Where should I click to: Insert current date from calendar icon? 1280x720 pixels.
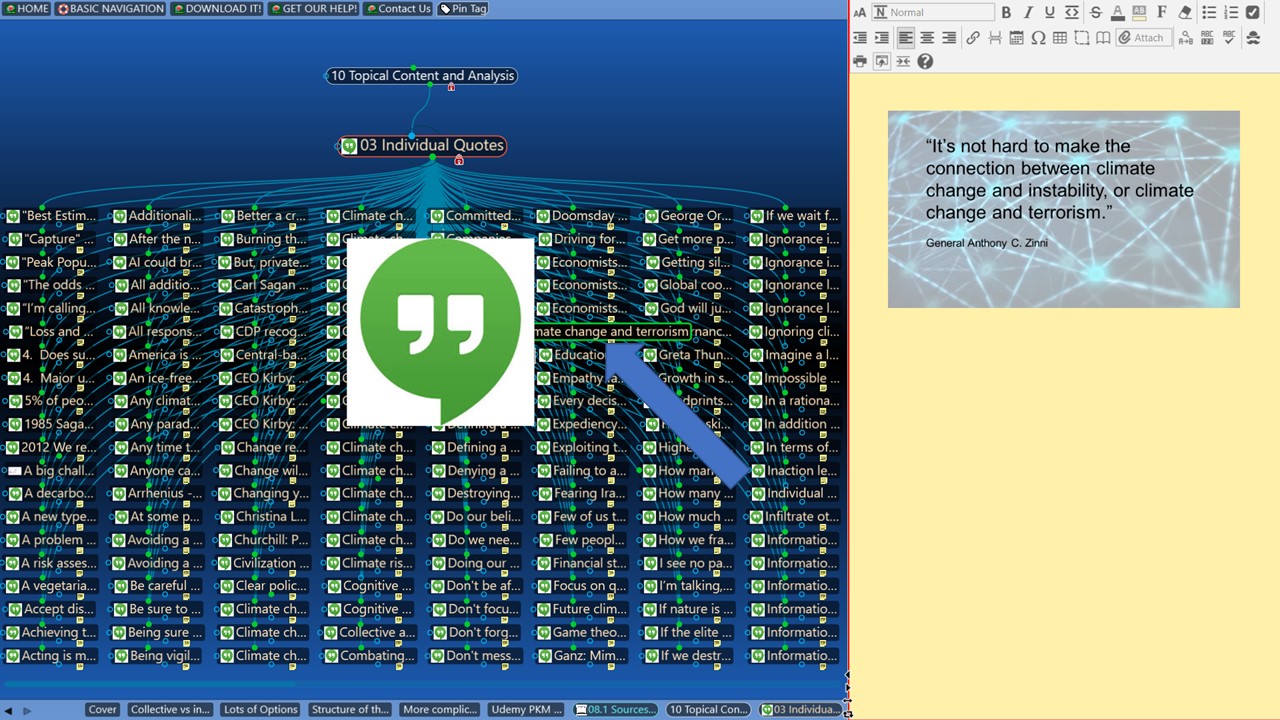point(1016,38)
